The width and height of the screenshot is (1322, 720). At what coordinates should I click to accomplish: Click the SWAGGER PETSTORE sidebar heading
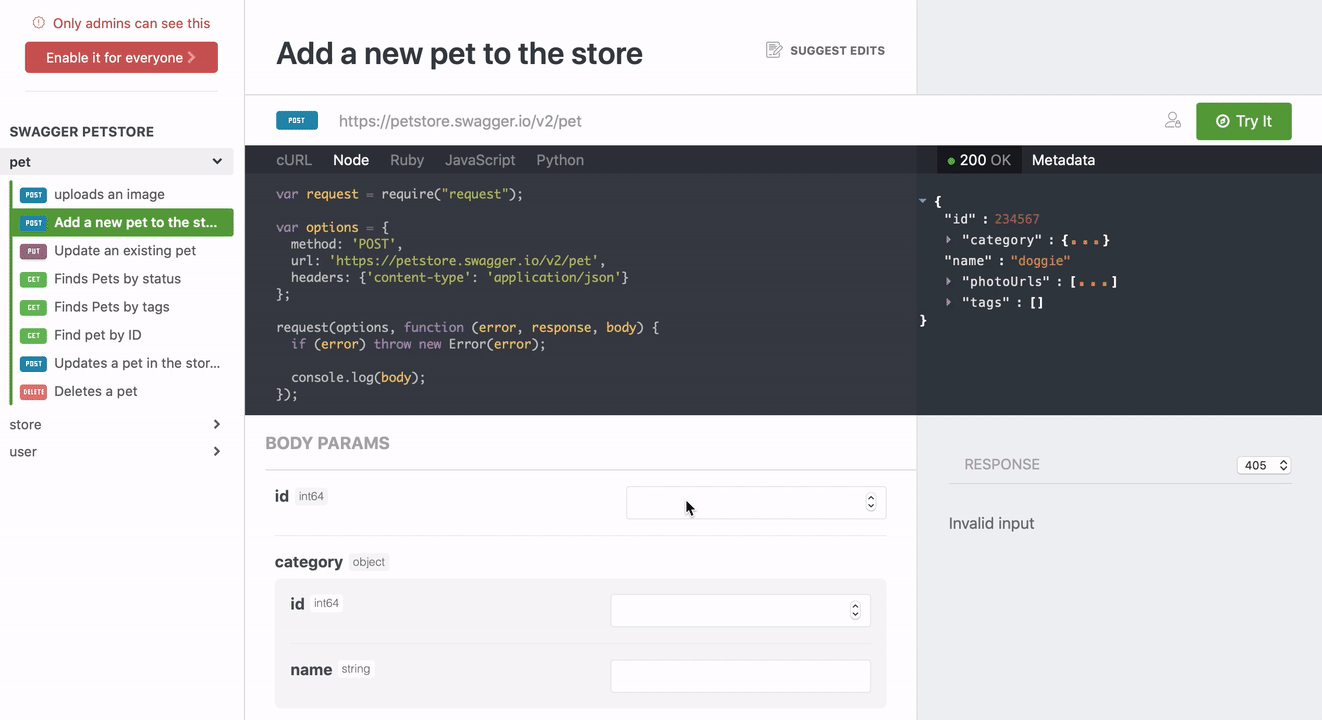point(82,131)
